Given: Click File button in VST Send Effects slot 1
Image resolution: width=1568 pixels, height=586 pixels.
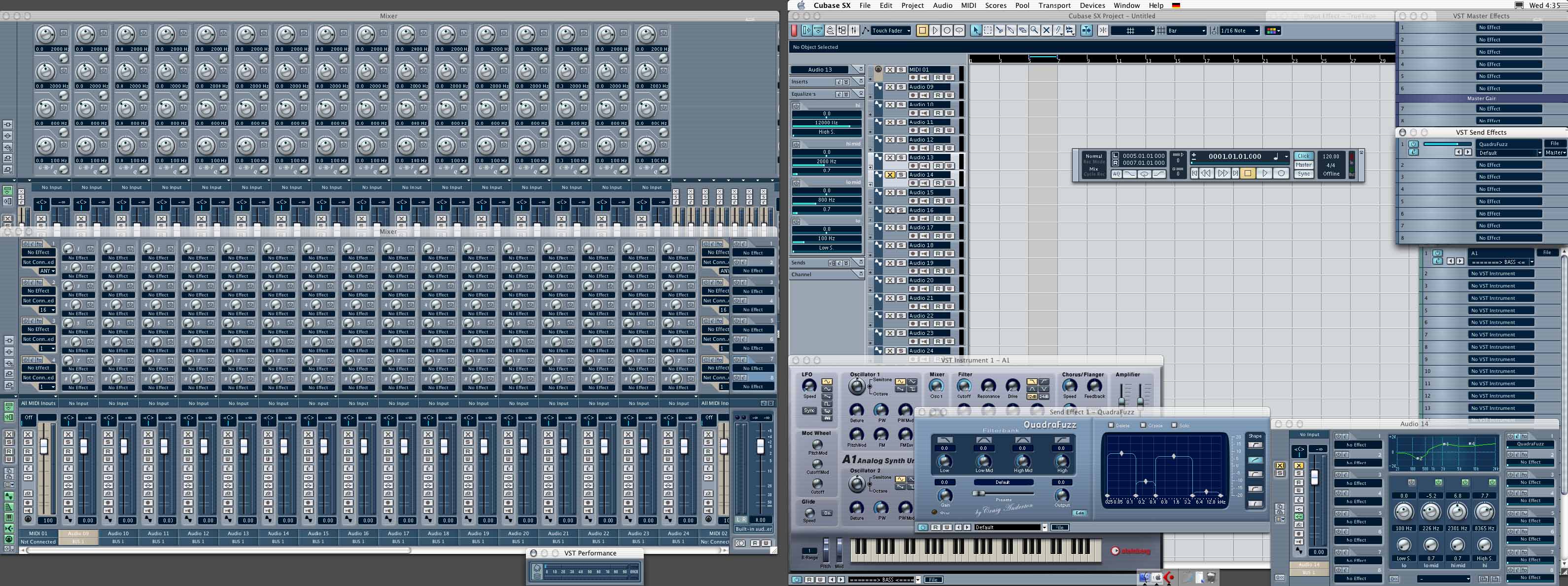Looking at the screenshot, I should click(1555, 144).
